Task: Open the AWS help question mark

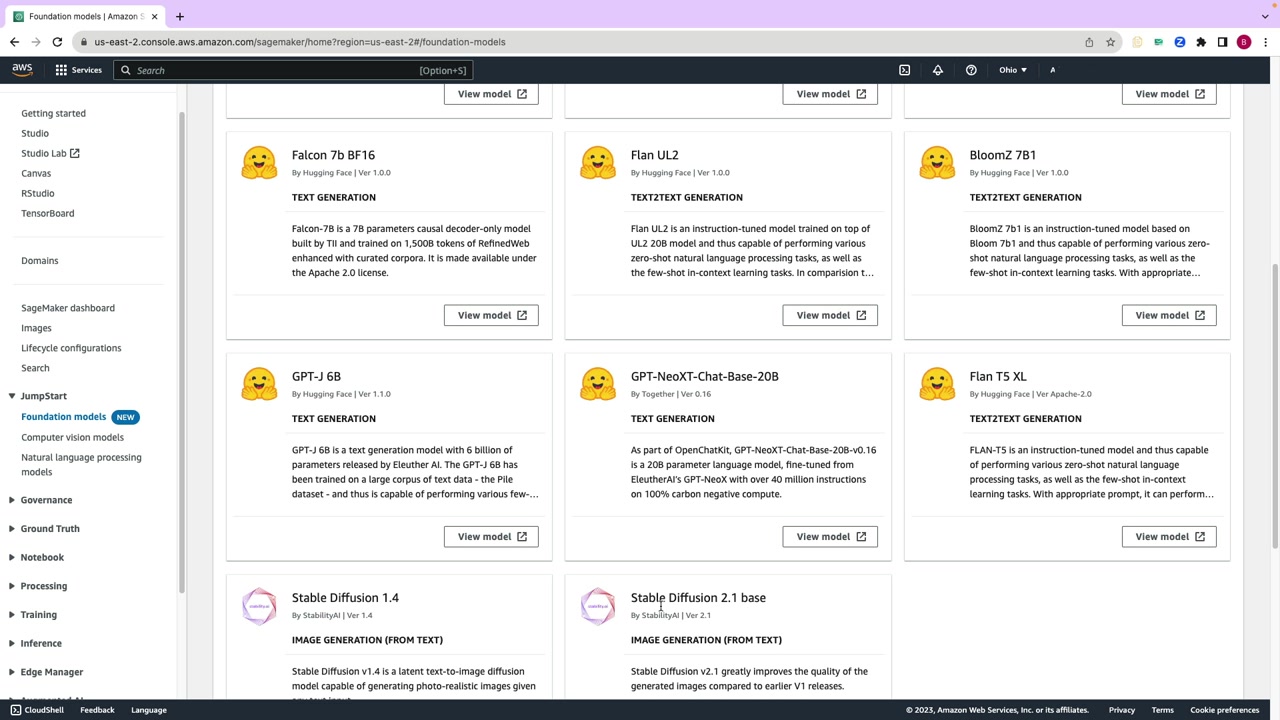Action: pyautogui.click(x=971, y=70)
